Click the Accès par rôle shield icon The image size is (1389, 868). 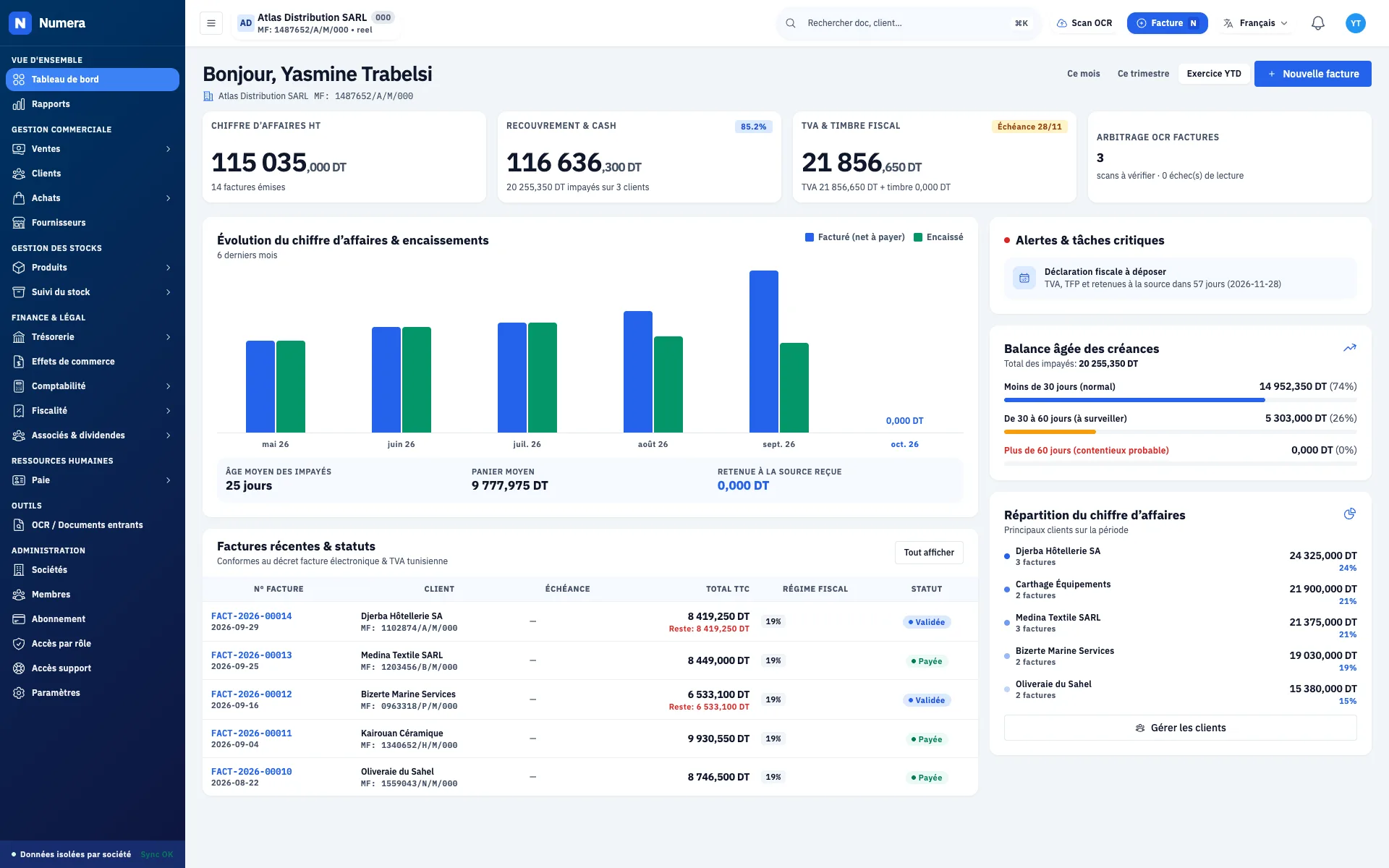click(19, 644)
